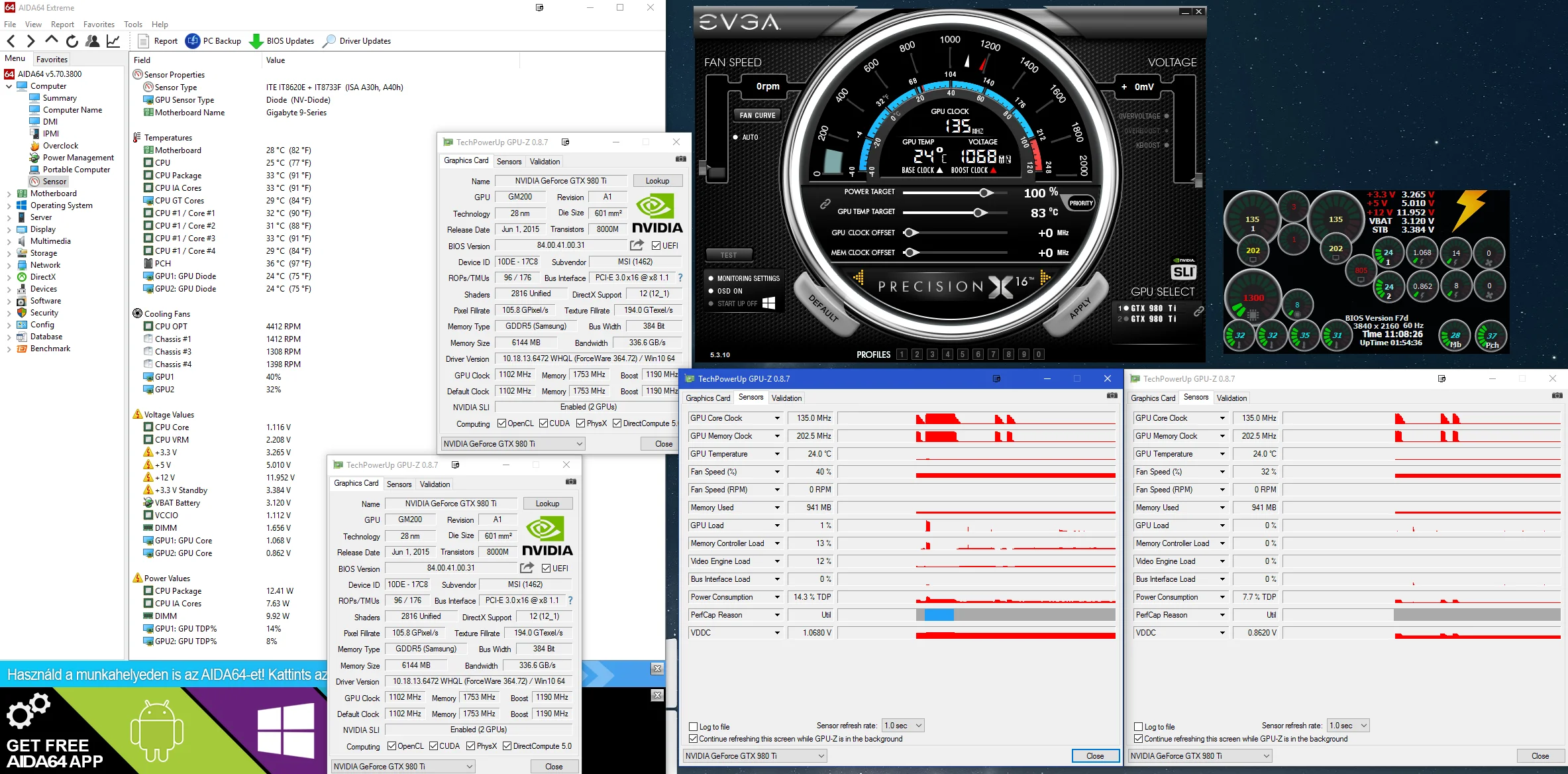
Task: Click the Windows logo beside START UP OFF
Action: pyautogui.click(x=768, y=303)
